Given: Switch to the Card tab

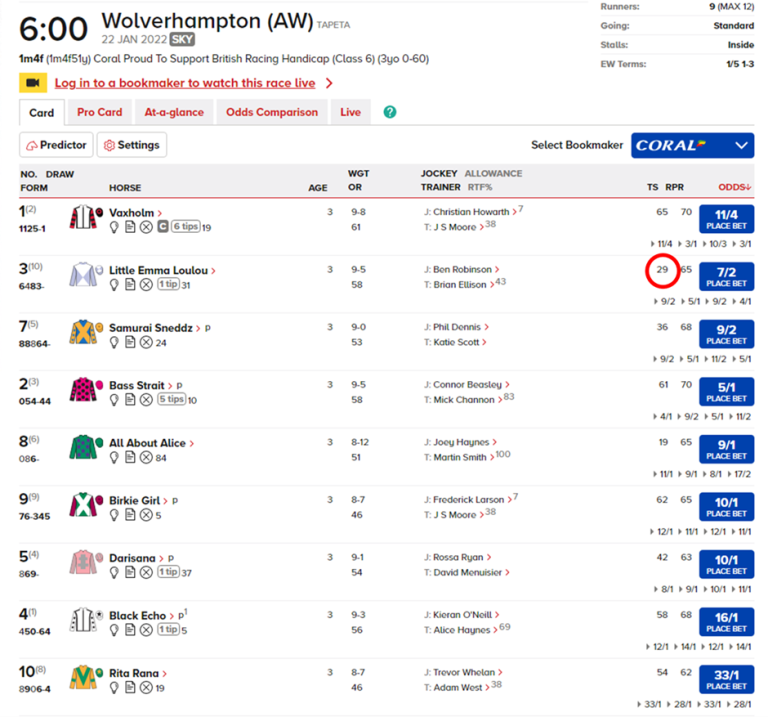Looking at the screenshot, I should click(x=42, y=113).
